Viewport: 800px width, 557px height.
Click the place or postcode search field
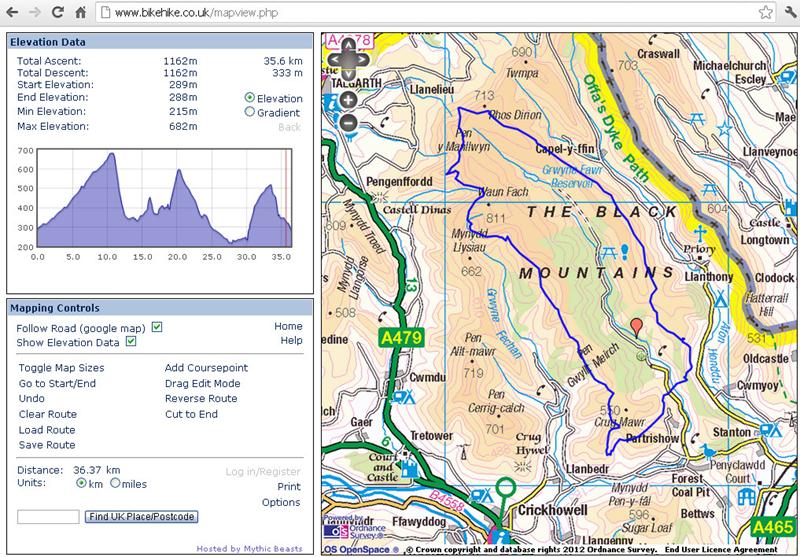click(48, 516)
